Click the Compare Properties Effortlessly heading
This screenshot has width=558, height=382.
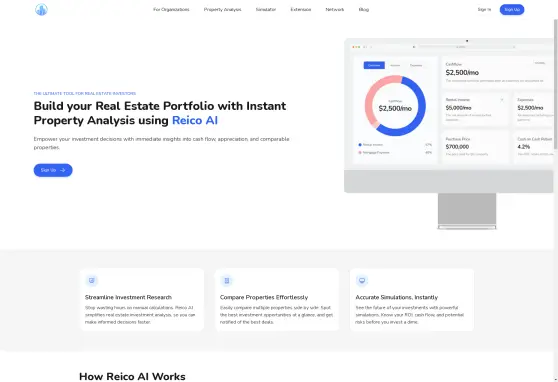click(264, 297)
